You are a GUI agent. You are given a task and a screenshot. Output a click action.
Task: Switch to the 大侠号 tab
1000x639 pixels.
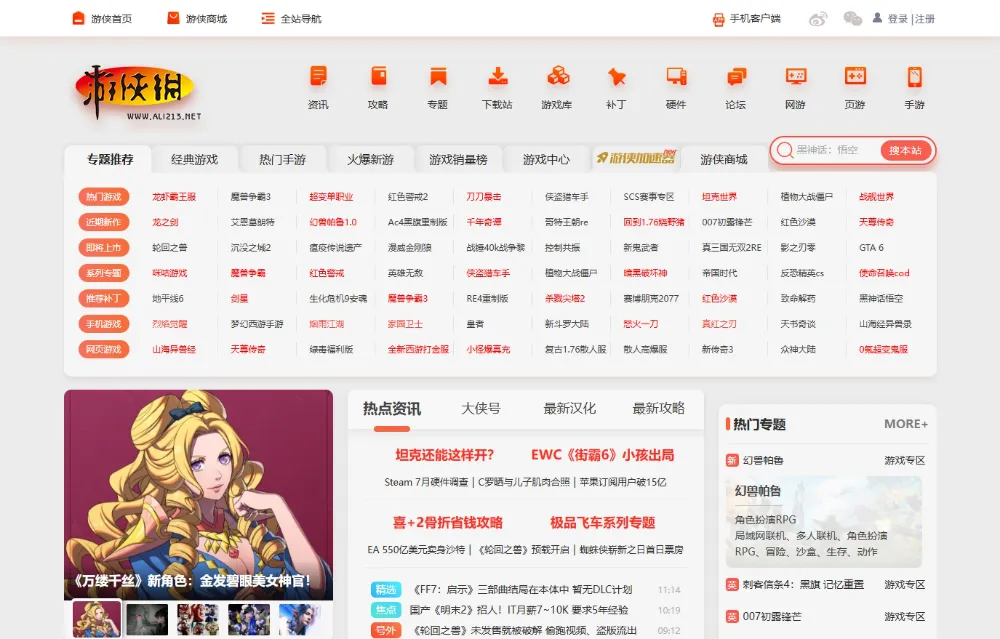pyautogui.click(x=481, y=409)
